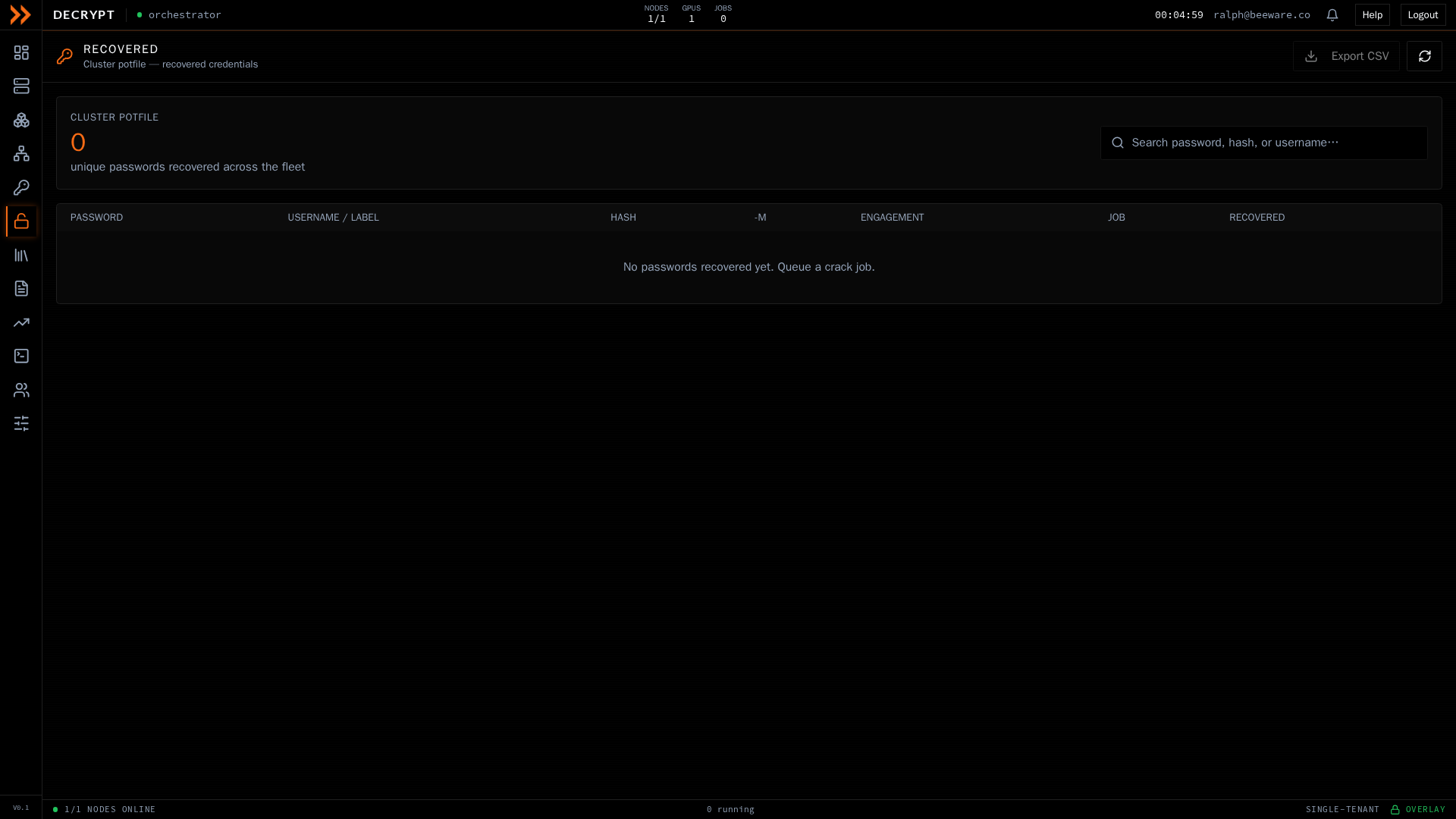Click the SINGLE-TENANT status label
1456x819 pixels.
1342,809
